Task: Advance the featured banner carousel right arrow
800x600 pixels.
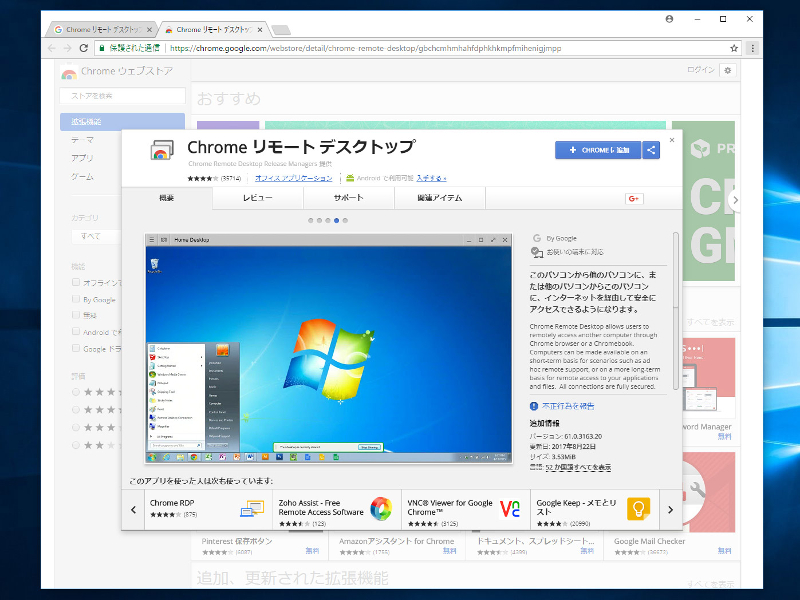Action: tap(735, 200)
